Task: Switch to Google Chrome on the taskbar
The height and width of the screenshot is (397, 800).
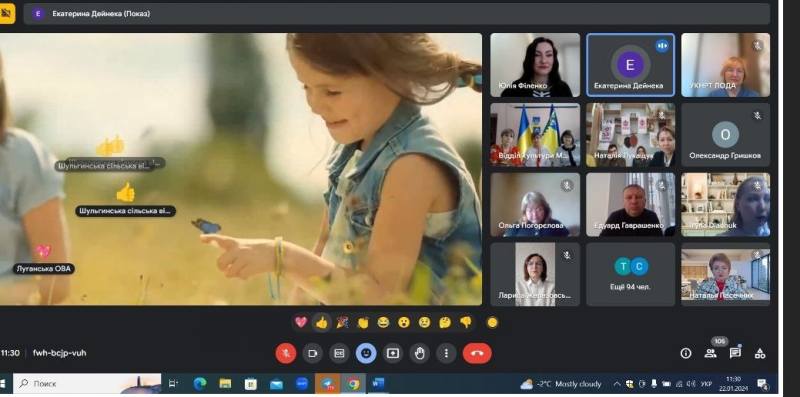Action: (x=353, y=384)
